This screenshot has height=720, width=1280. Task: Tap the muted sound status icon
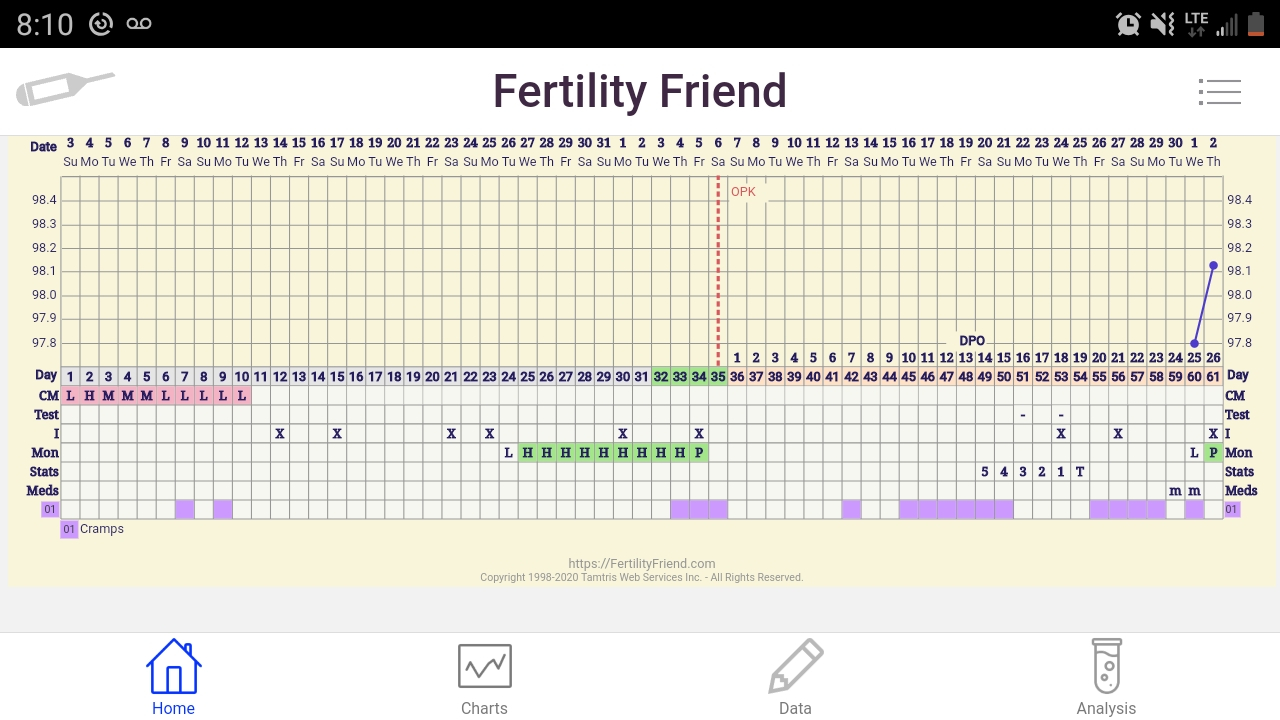(1162, 24)
